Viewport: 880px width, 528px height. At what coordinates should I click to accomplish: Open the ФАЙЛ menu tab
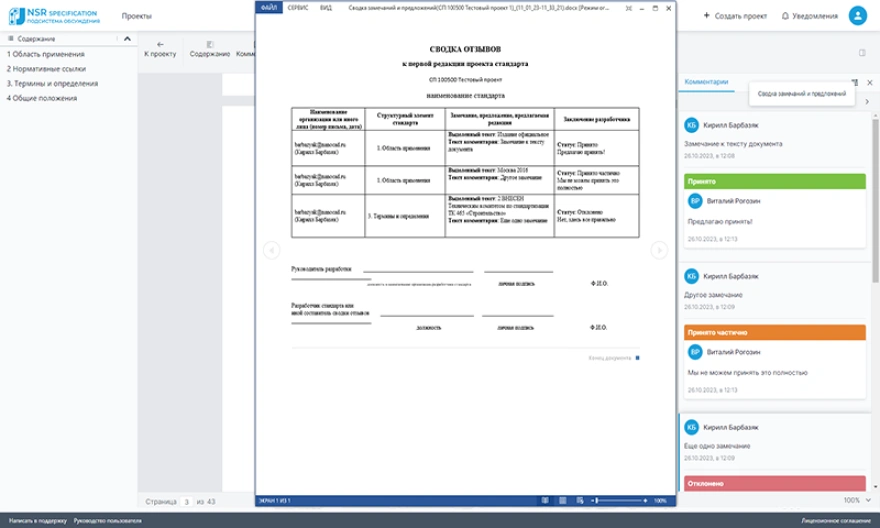tap(269, 8)
